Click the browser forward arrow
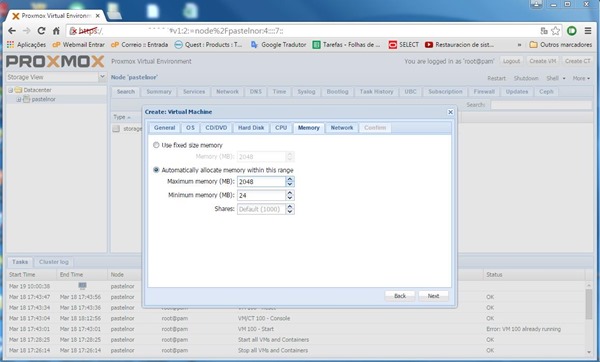 26,31
